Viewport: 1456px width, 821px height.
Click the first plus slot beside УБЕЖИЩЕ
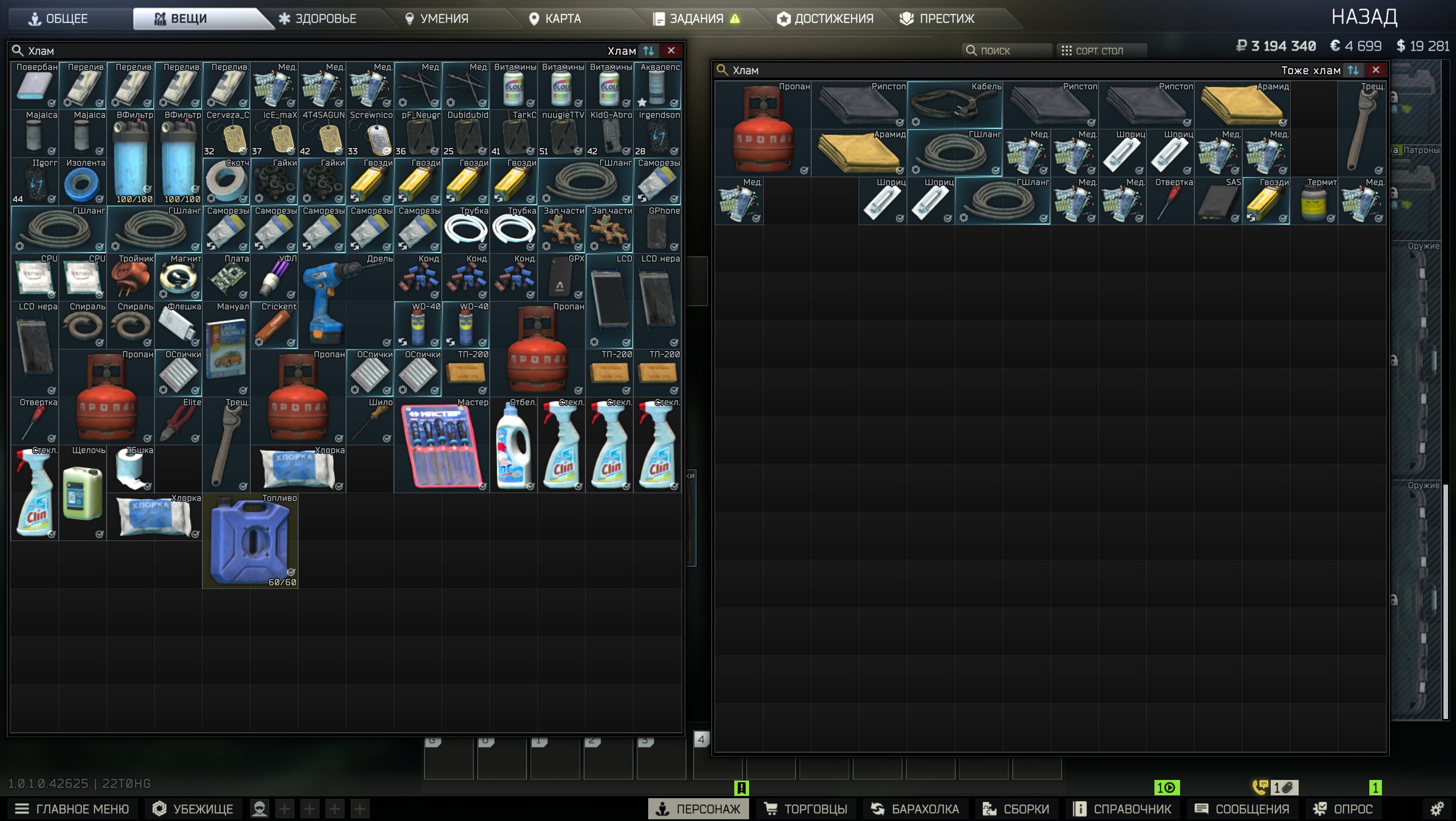(284, 808)
